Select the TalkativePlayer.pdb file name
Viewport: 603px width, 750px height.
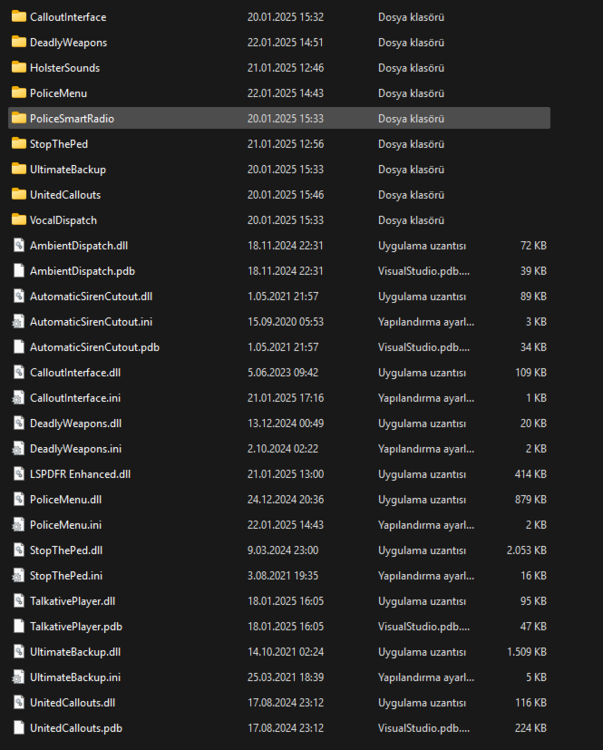[x=76, y=626]
